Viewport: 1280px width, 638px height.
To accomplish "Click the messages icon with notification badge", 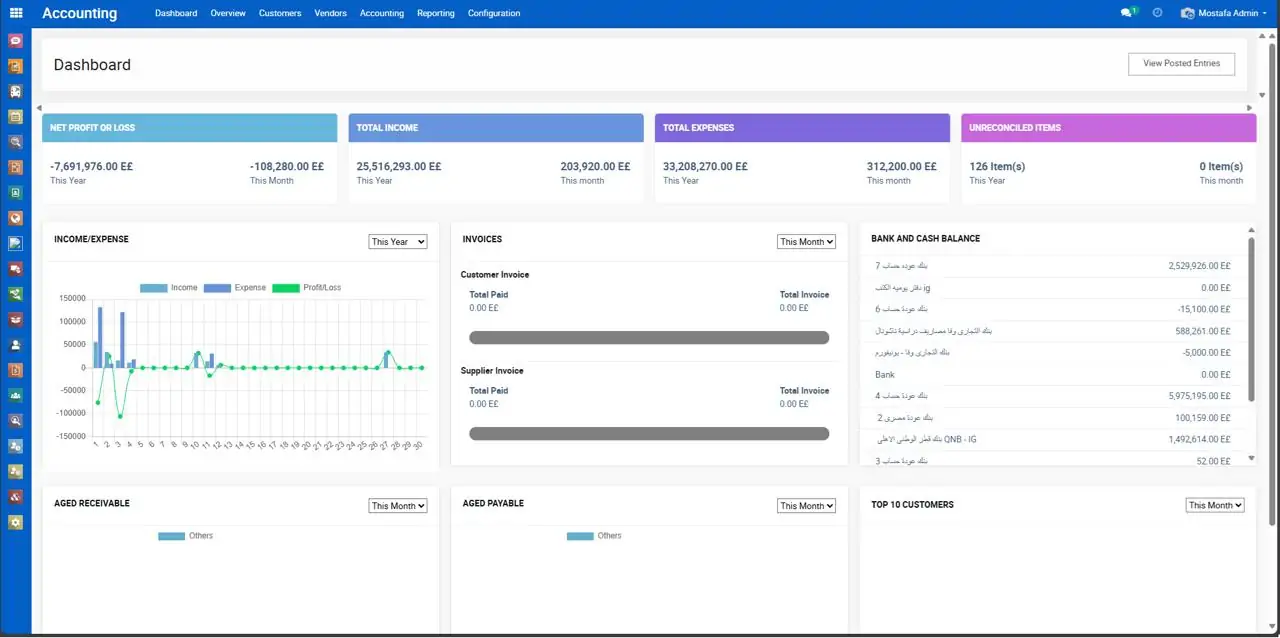I will [x=1128, y=12].
